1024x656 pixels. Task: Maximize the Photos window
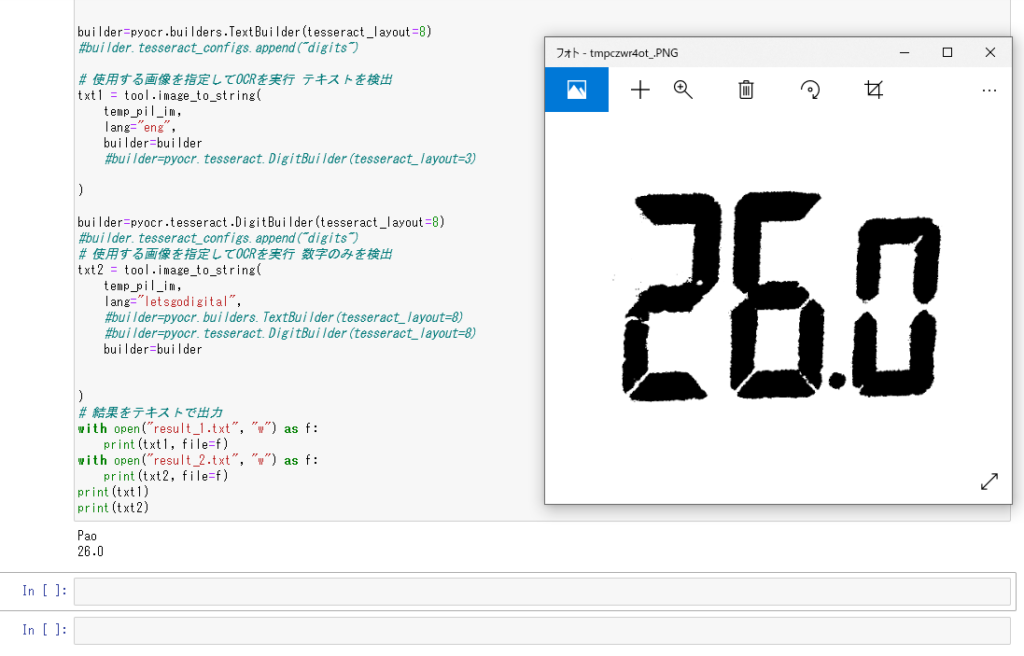point(947,52)
